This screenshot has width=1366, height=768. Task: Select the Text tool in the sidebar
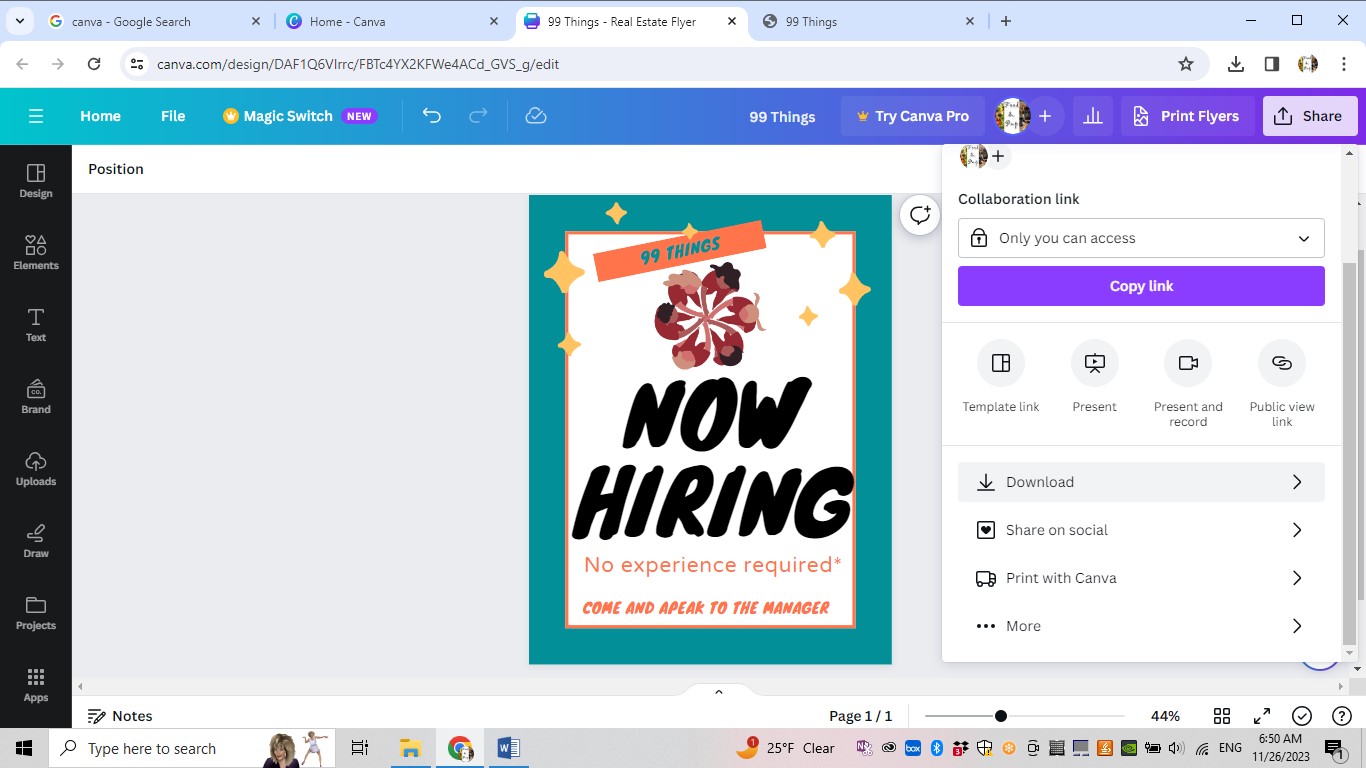(35, 325)
